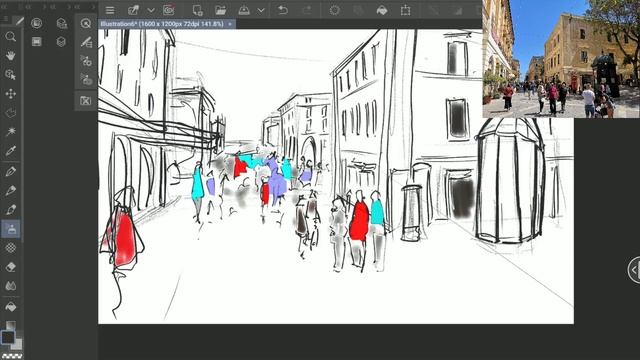Close the Illustration6 canvas tab
640x360 pixels.
coord(230,24)
